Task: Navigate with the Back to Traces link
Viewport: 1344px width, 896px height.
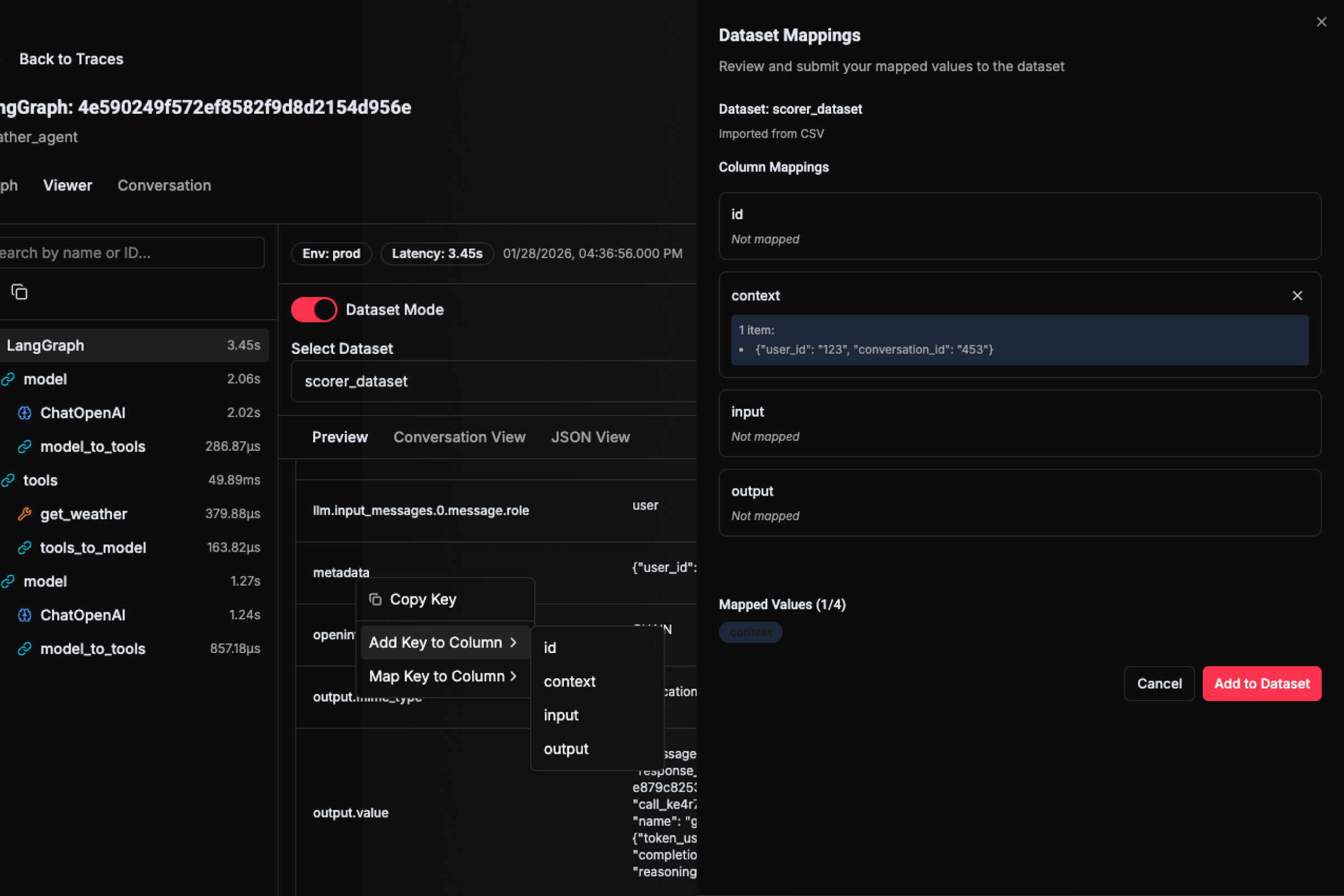Action: 72,59
